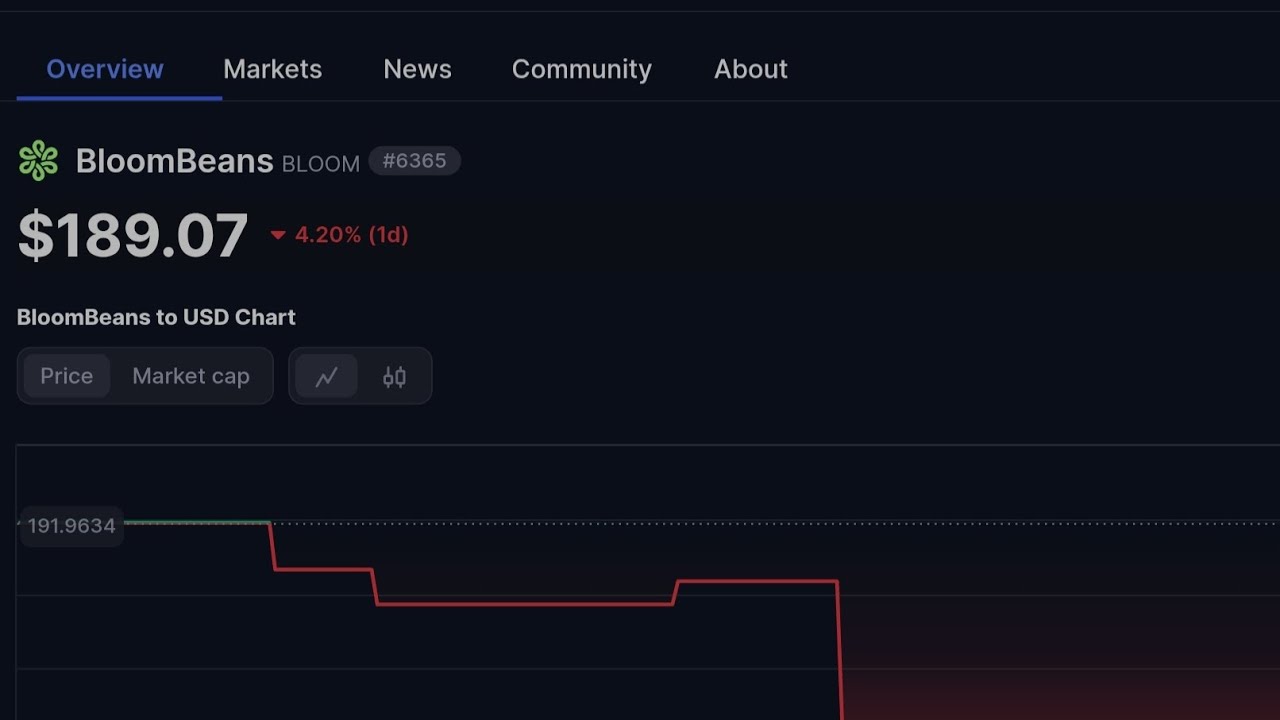Switch to line chart view icon
Viewport: 1280px width, 720px height.
pos(326,377)
